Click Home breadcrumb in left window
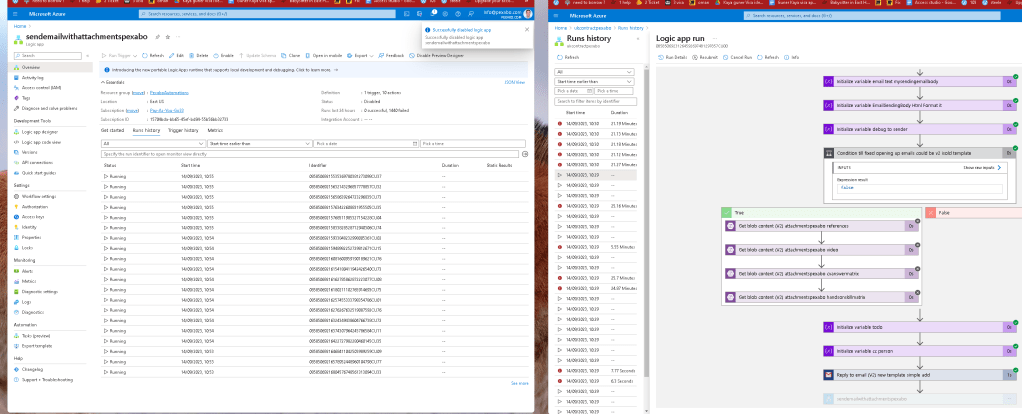 [20, 26]
